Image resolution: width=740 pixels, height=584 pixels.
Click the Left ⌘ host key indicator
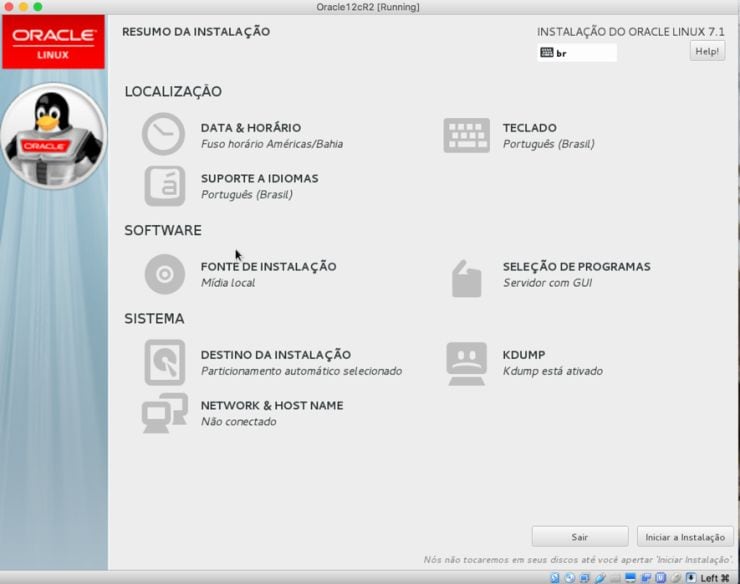[715, 578]
